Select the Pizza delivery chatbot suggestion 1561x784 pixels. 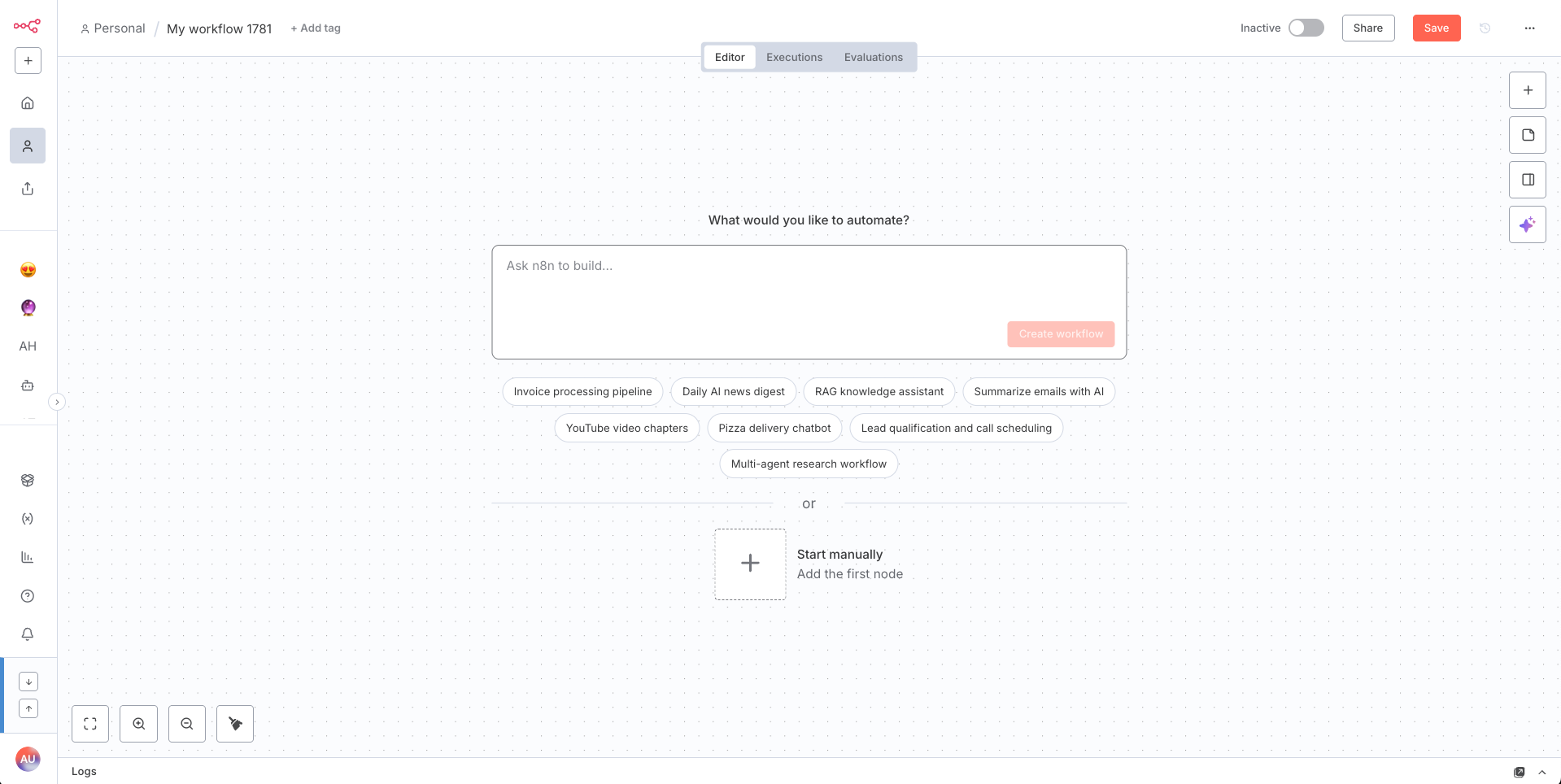click(x=774, y=428)
